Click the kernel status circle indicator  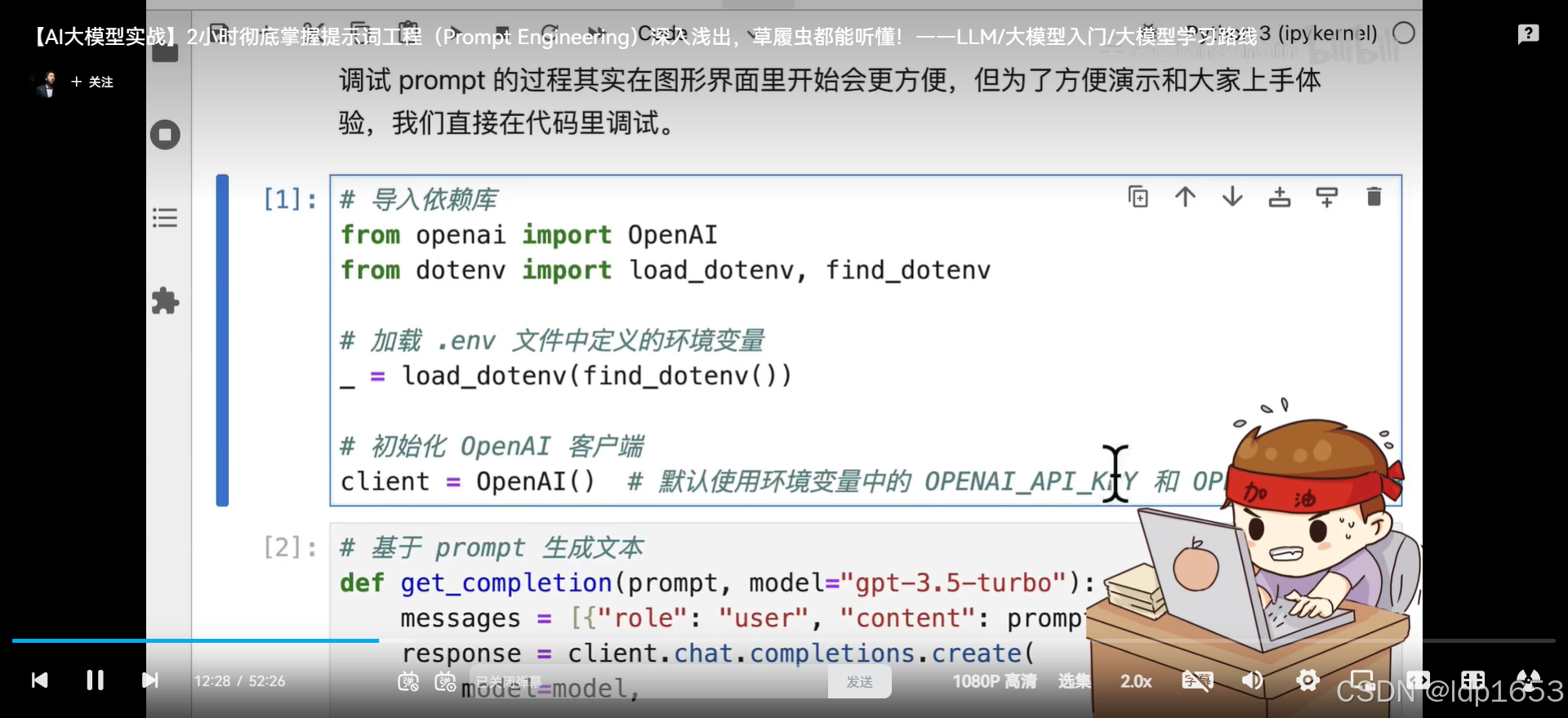pyautogui.click(x=1404, y=33)
